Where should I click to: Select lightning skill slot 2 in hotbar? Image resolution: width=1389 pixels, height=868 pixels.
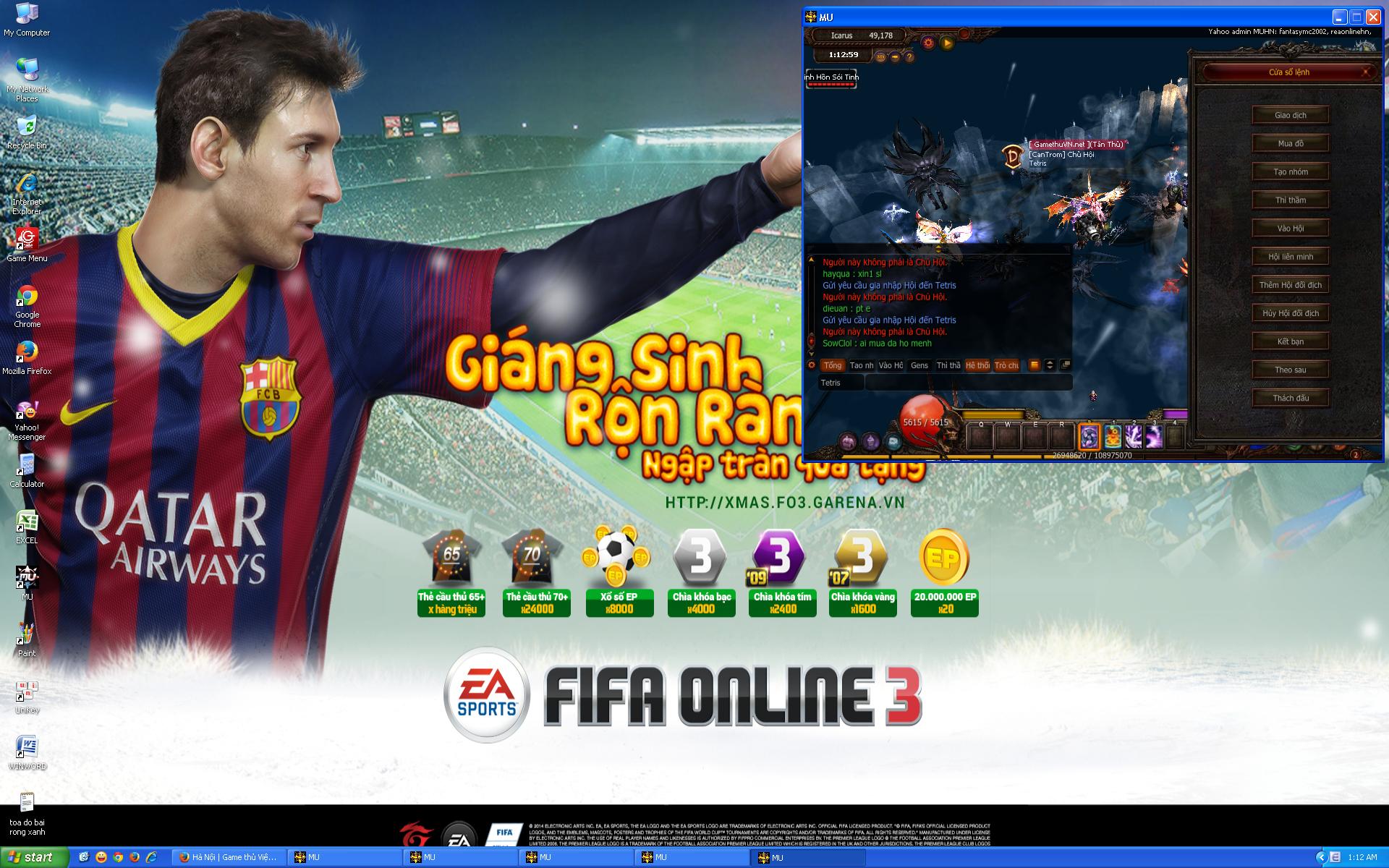[x=1134, y=436]
